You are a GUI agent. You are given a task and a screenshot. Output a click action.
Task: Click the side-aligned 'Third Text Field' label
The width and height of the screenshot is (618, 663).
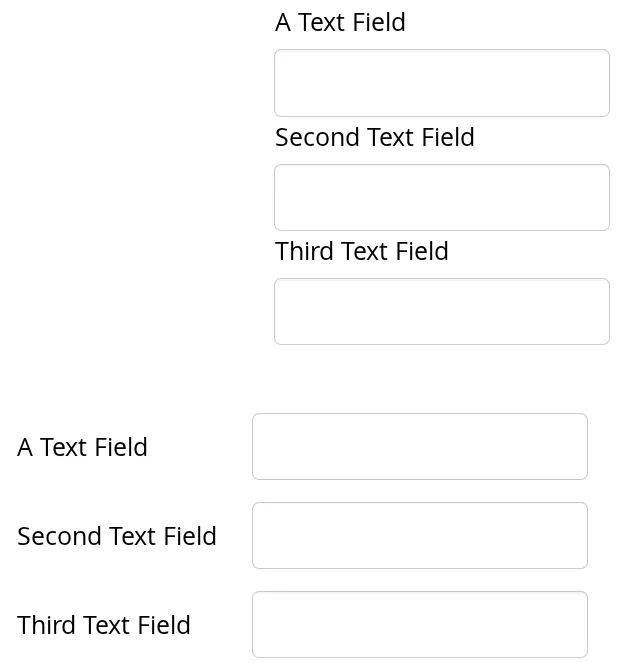click(103, 626)
